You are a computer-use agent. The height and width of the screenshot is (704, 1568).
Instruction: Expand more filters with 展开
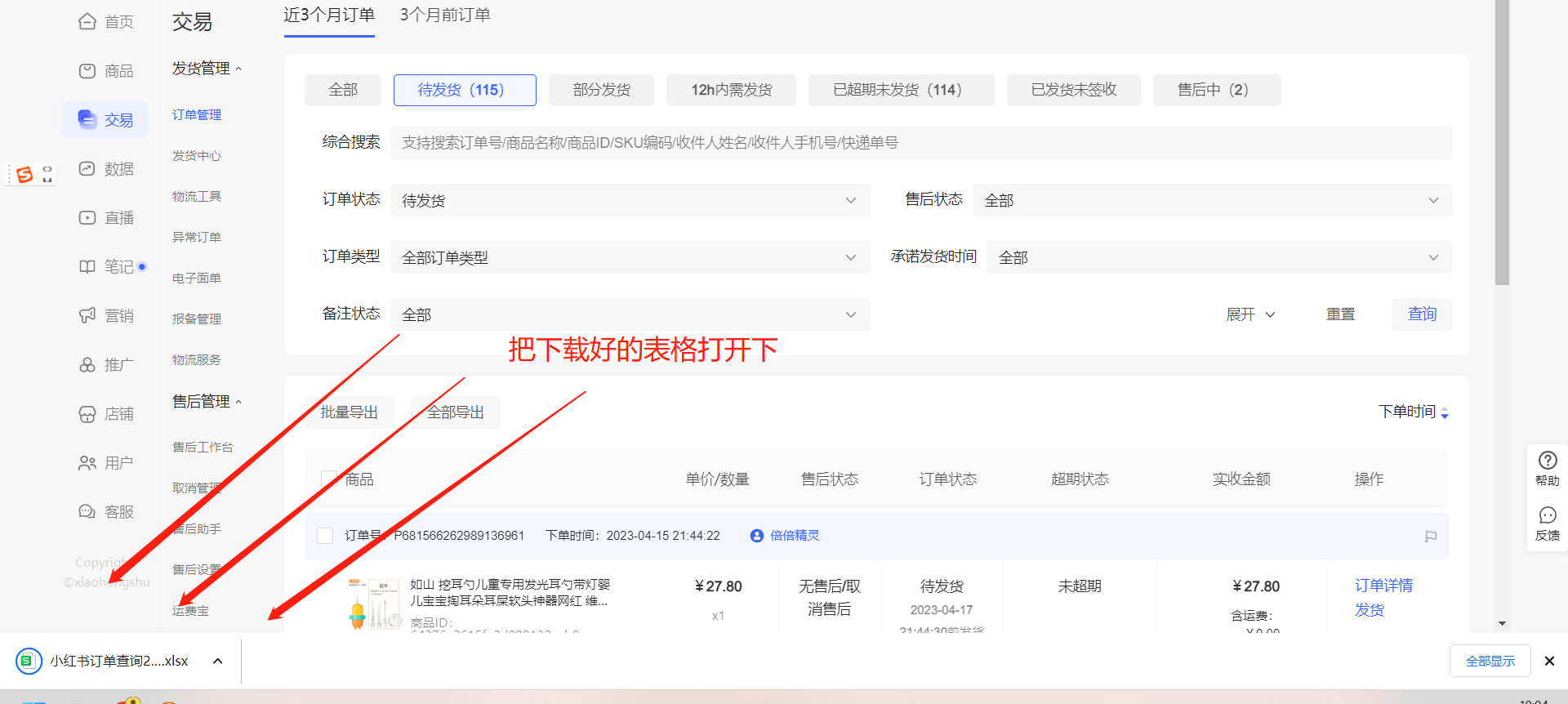[1249, 314]
